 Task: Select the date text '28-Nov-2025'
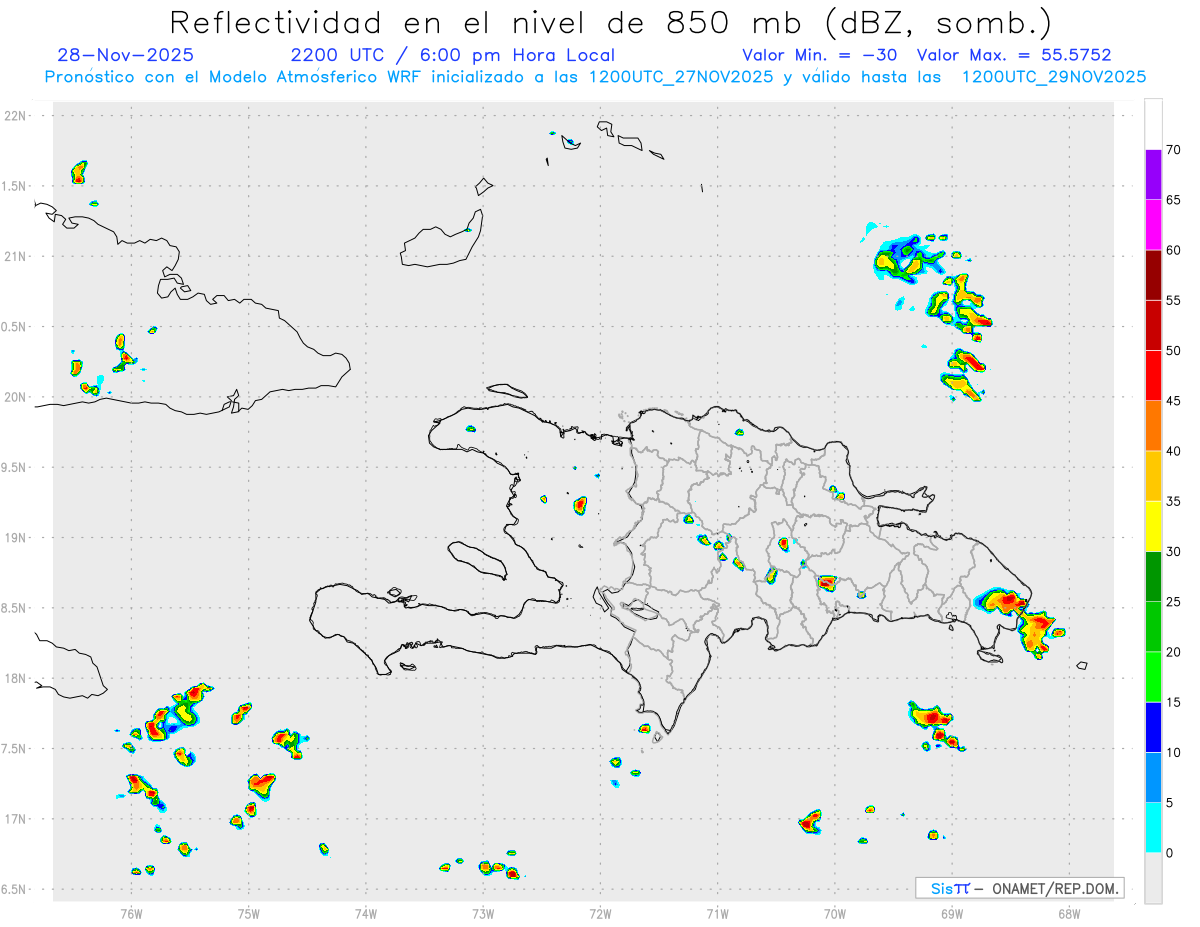[126, 55]
